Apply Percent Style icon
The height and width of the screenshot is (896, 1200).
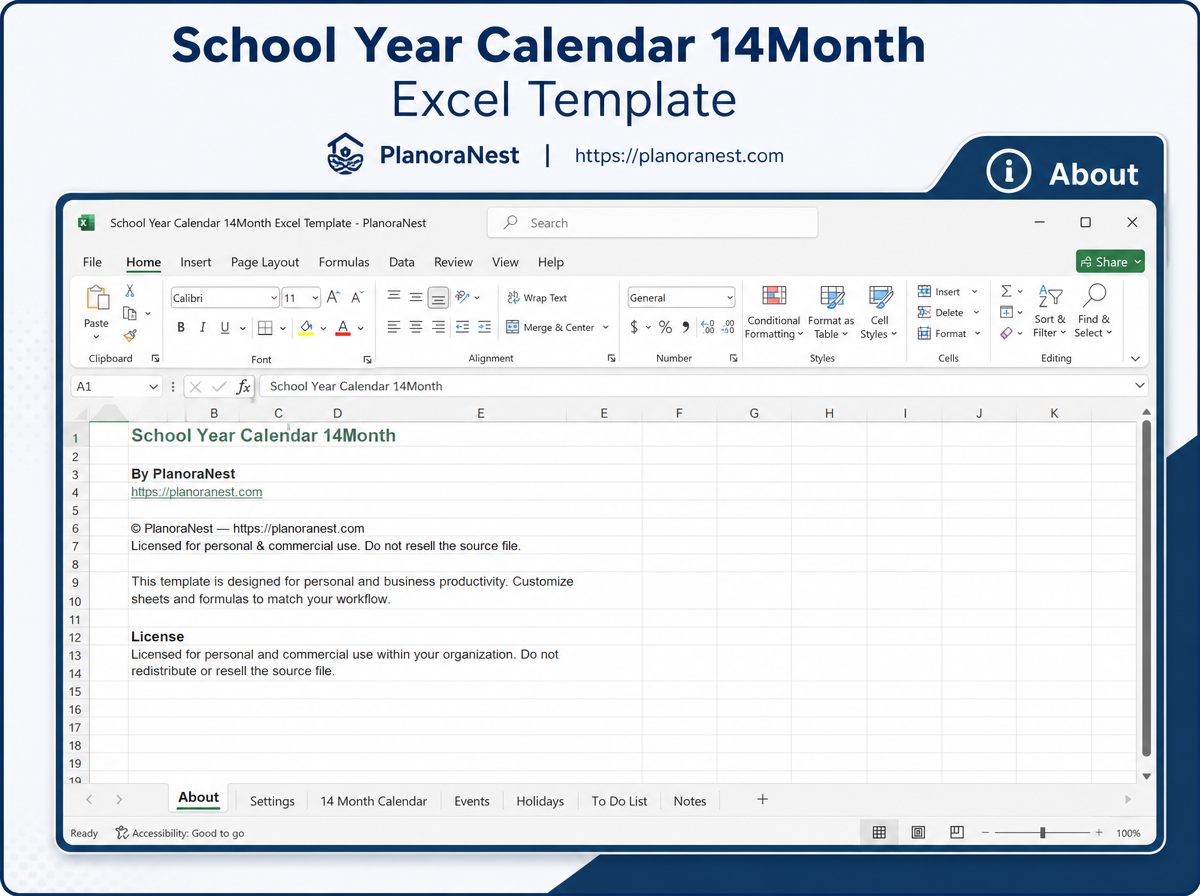(665, 327)
